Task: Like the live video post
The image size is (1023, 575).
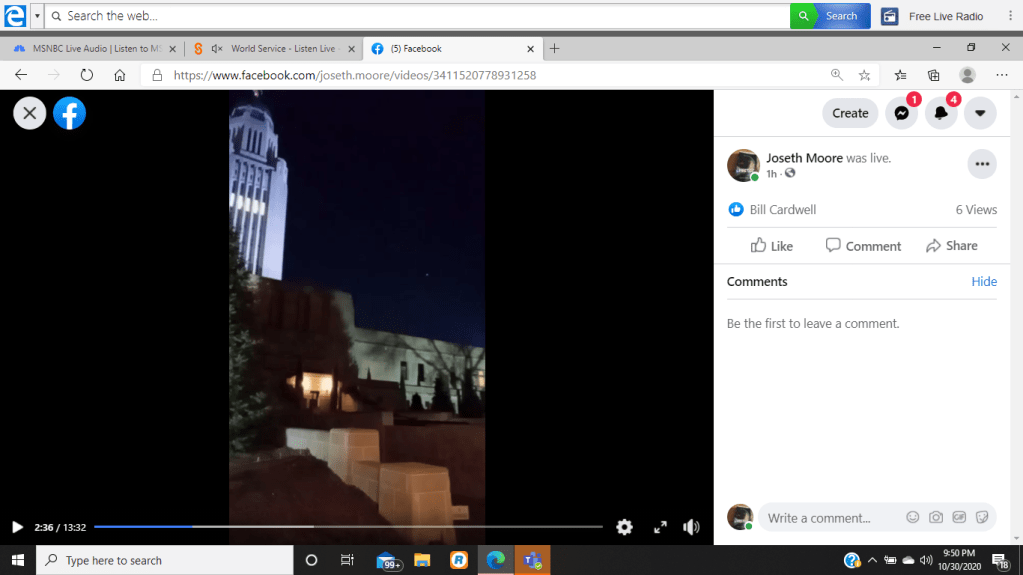Action: (771, 246)
